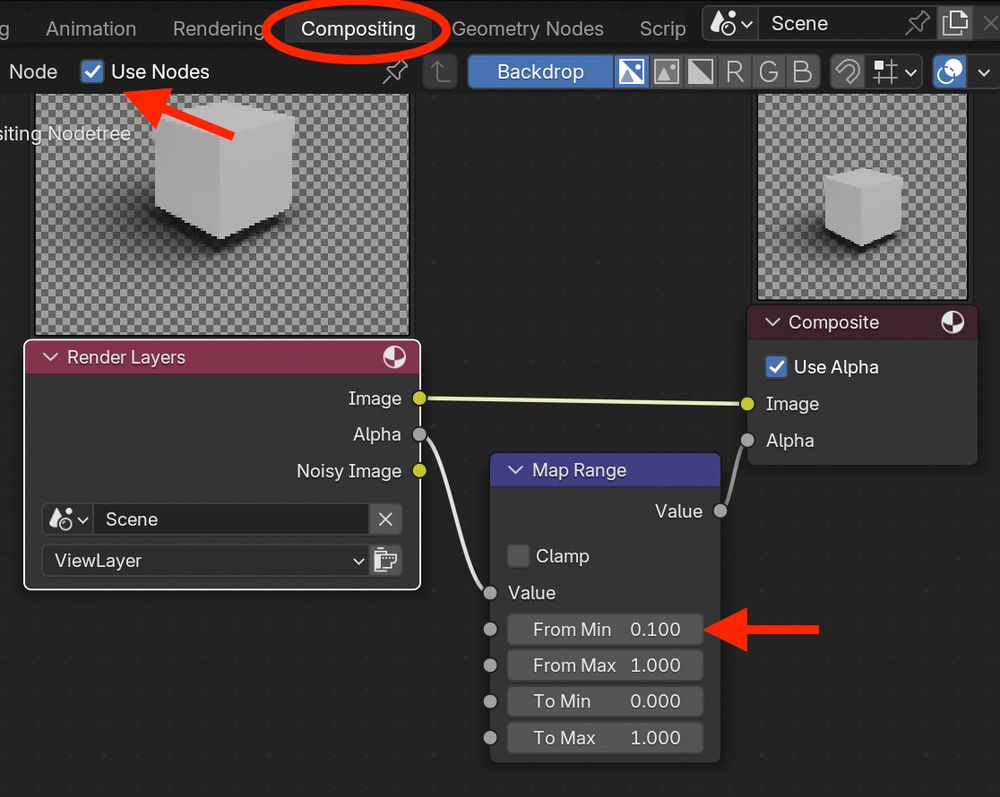1000x797 pixels.
Task: Toggle the Use Alpha checkbox
Action: [776, 367]
